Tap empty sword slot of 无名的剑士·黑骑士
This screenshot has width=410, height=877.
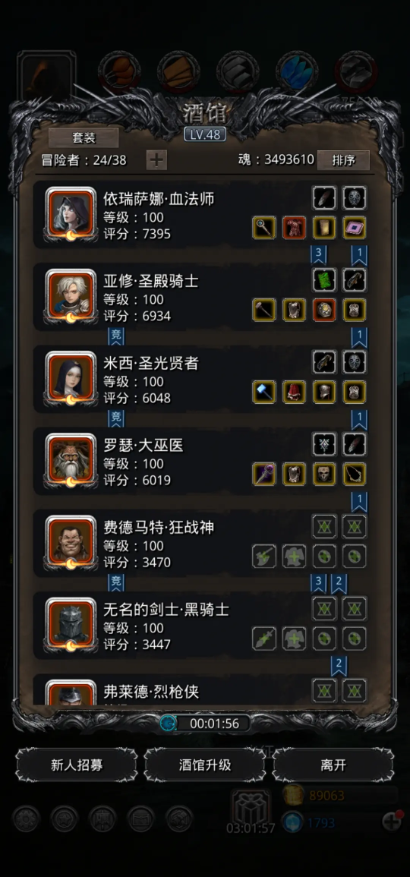264,639
